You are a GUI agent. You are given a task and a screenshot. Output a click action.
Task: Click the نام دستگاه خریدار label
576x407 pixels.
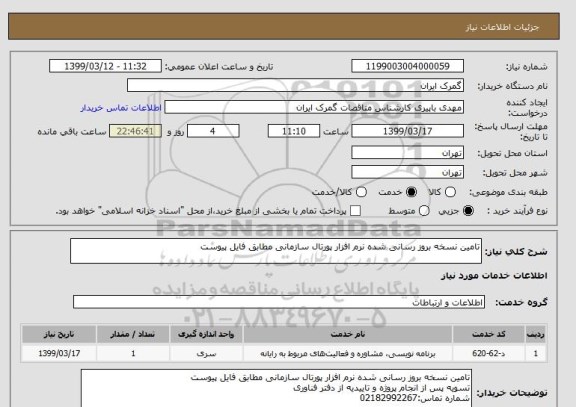tap(512, 86)
